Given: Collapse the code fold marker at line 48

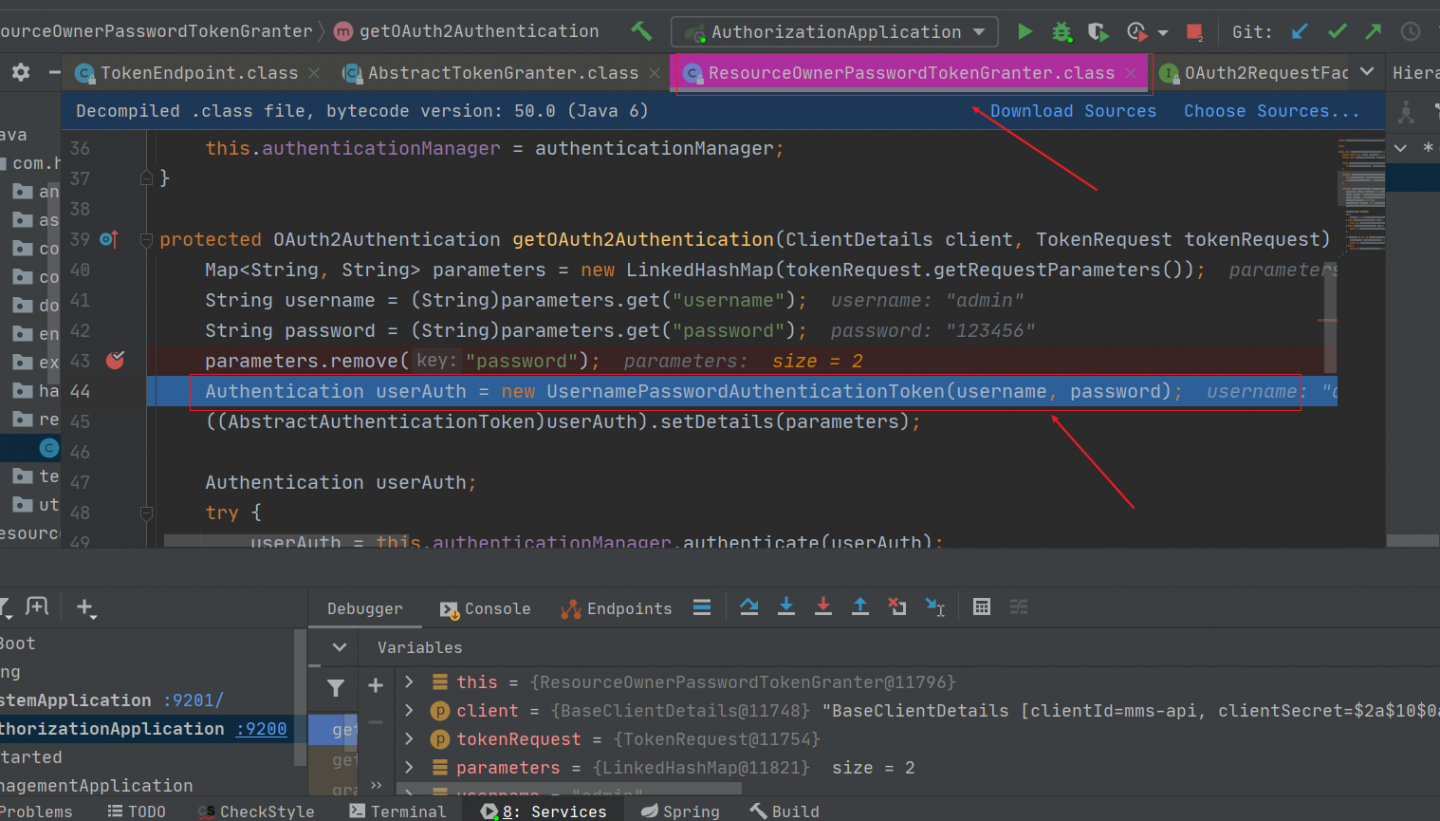Looking at the screenshot, I should [x=147, y=513].
